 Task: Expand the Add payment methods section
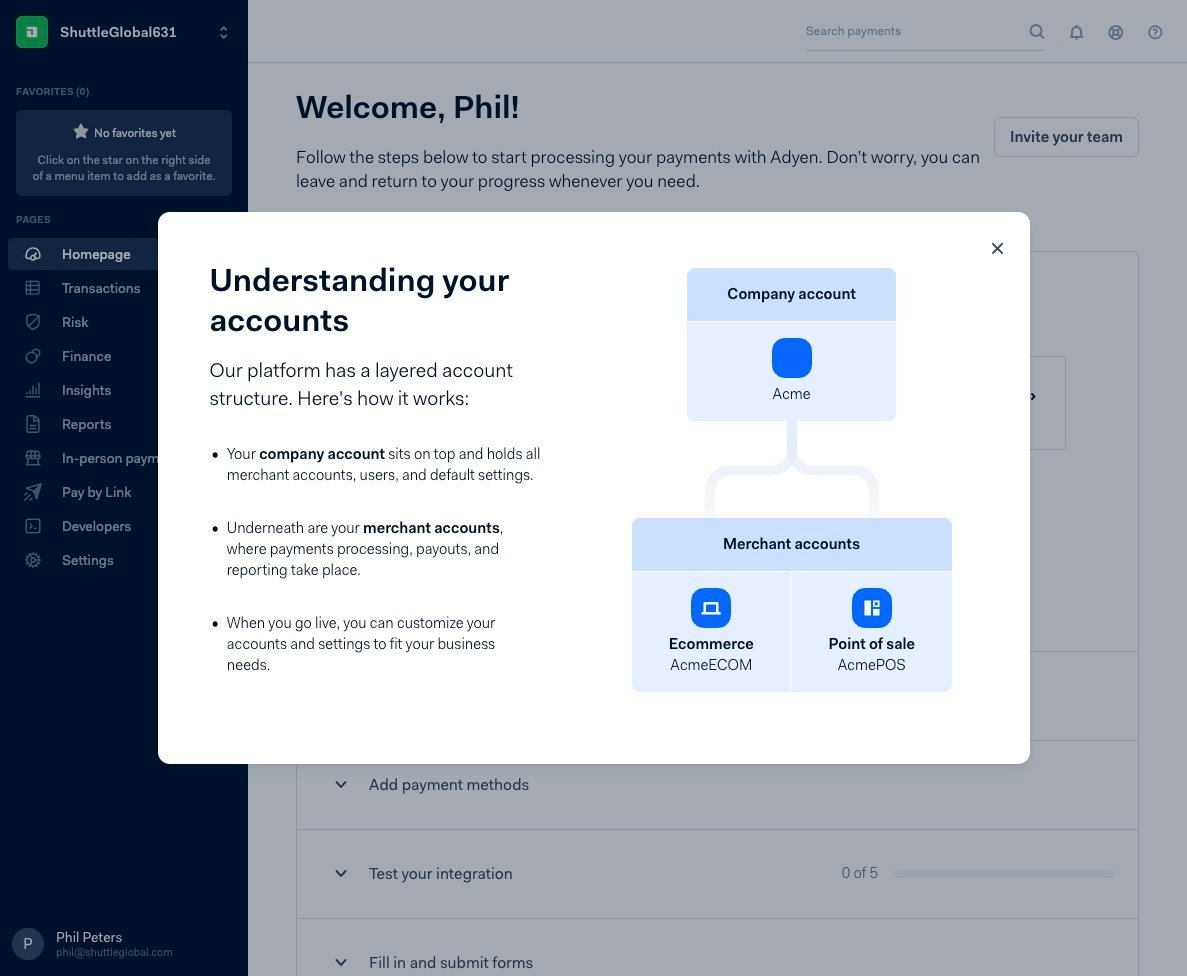[x=341, y=784]
